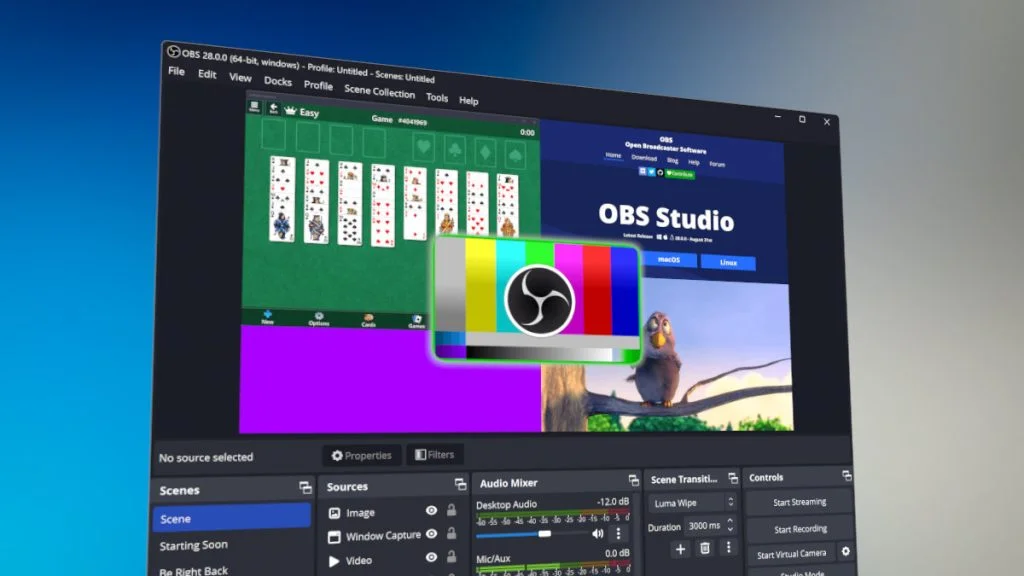Screen dimensions: 1024x576
Task: Open source Properties button
Action: pos(361,455)
